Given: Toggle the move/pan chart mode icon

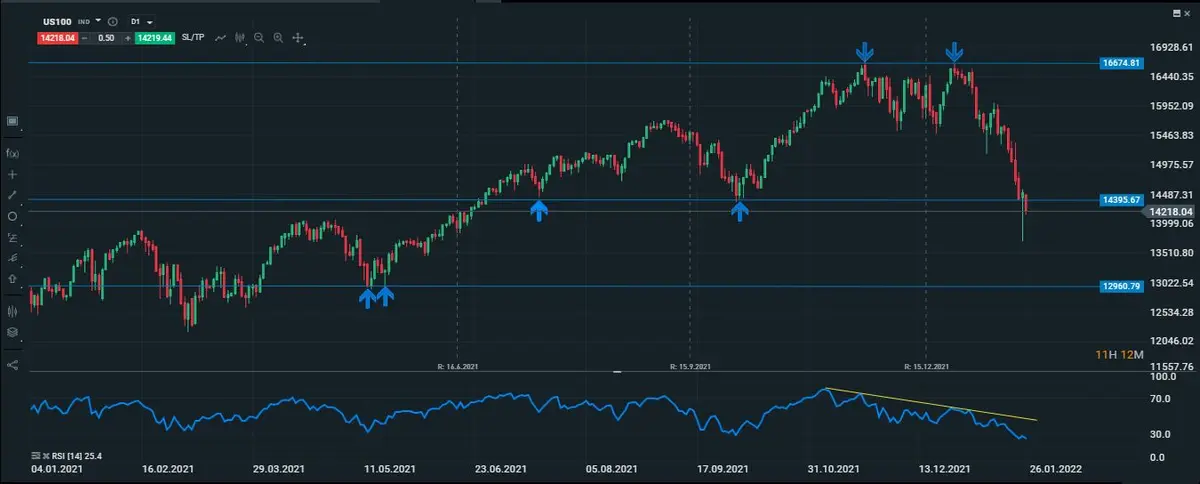Looking at the screenshot, I should [299, 38].
